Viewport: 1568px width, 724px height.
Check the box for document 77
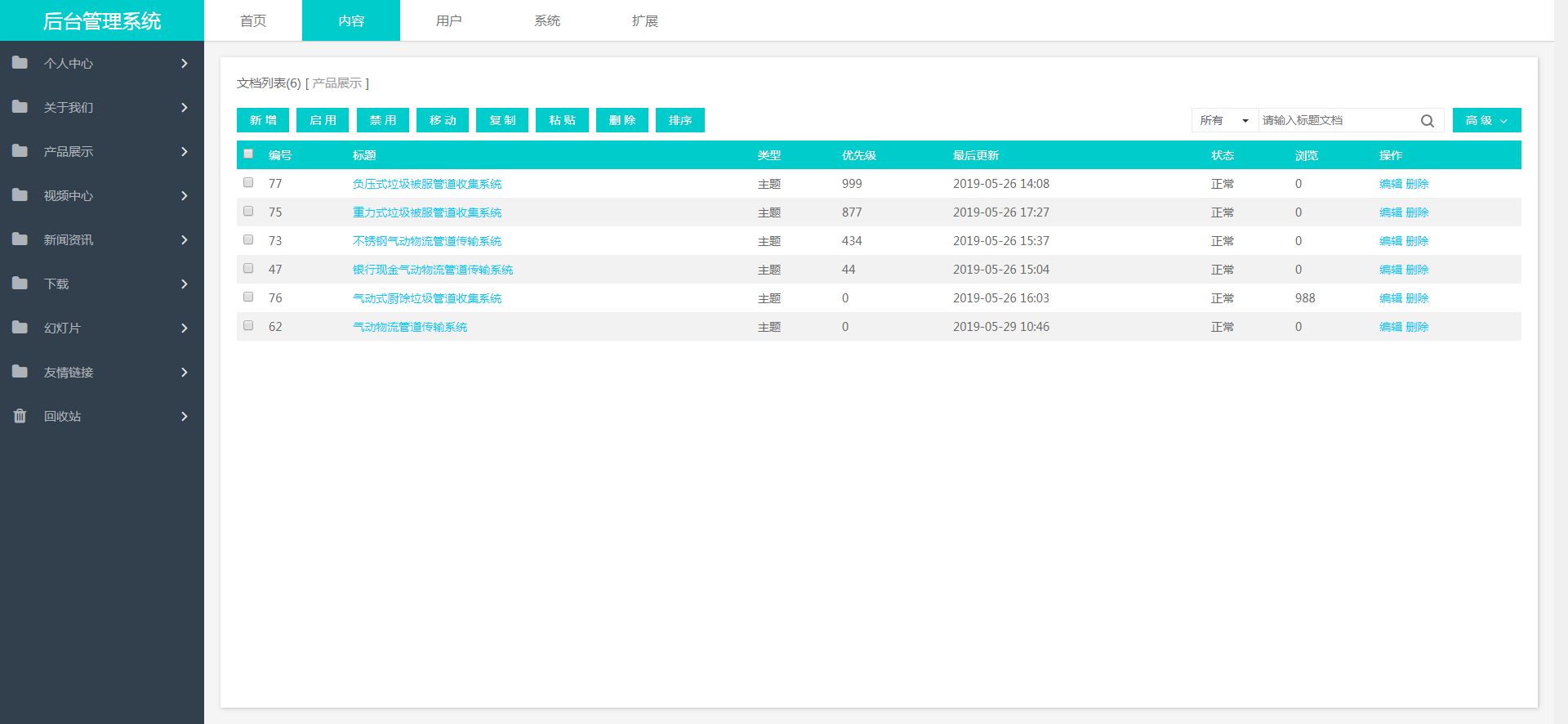click(248, 182)
